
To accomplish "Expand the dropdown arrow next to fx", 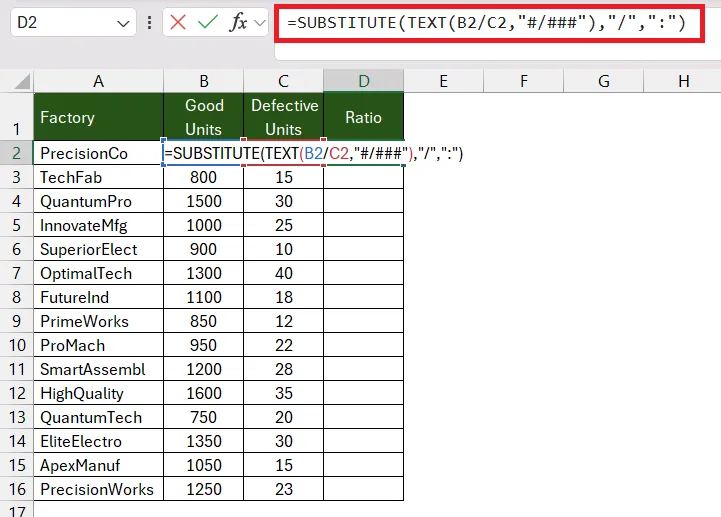I will [260, 23].
